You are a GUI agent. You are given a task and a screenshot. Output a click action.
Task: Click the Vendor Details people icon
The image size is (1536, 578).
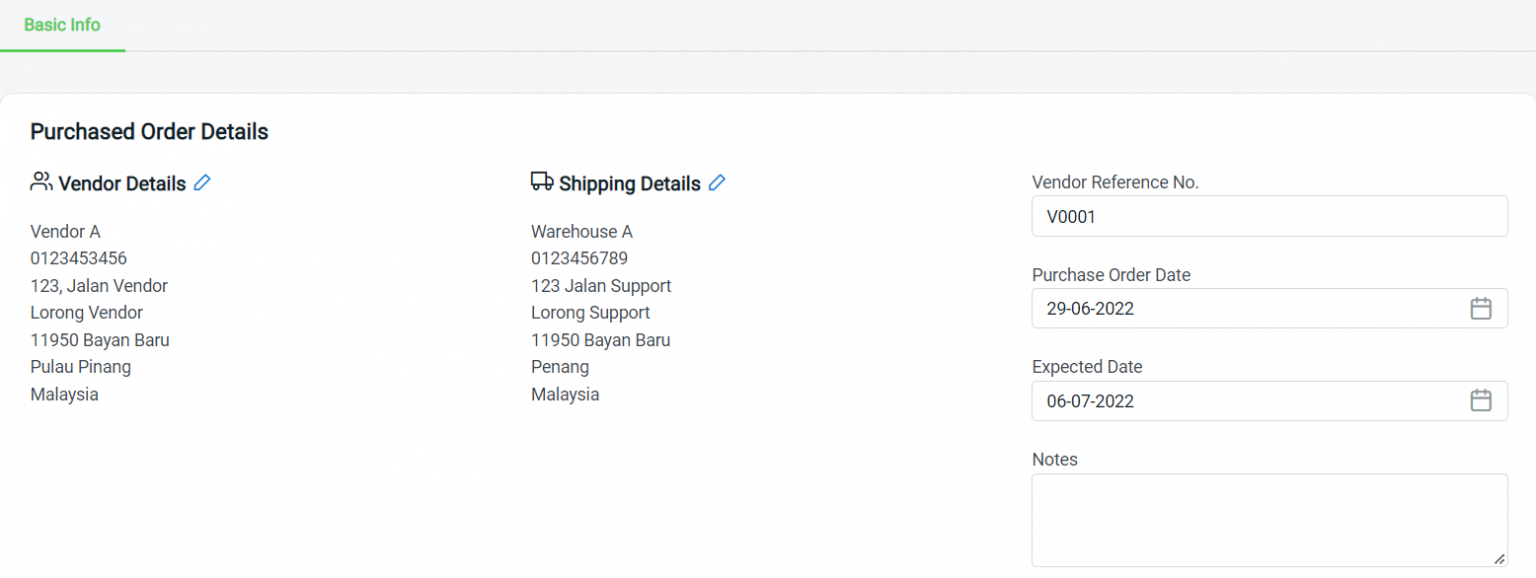(x=40, y=181)
